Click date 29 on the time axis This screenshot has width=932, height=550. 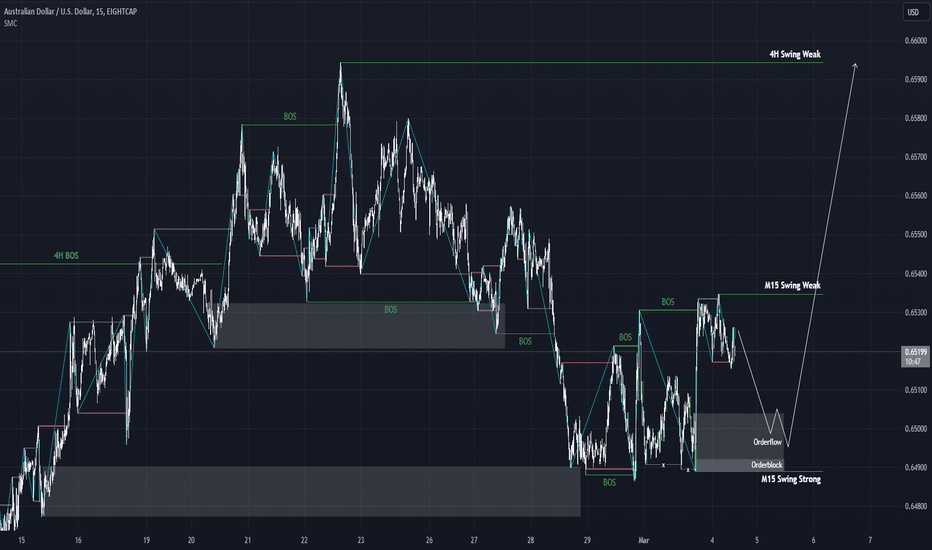[587, 540]
